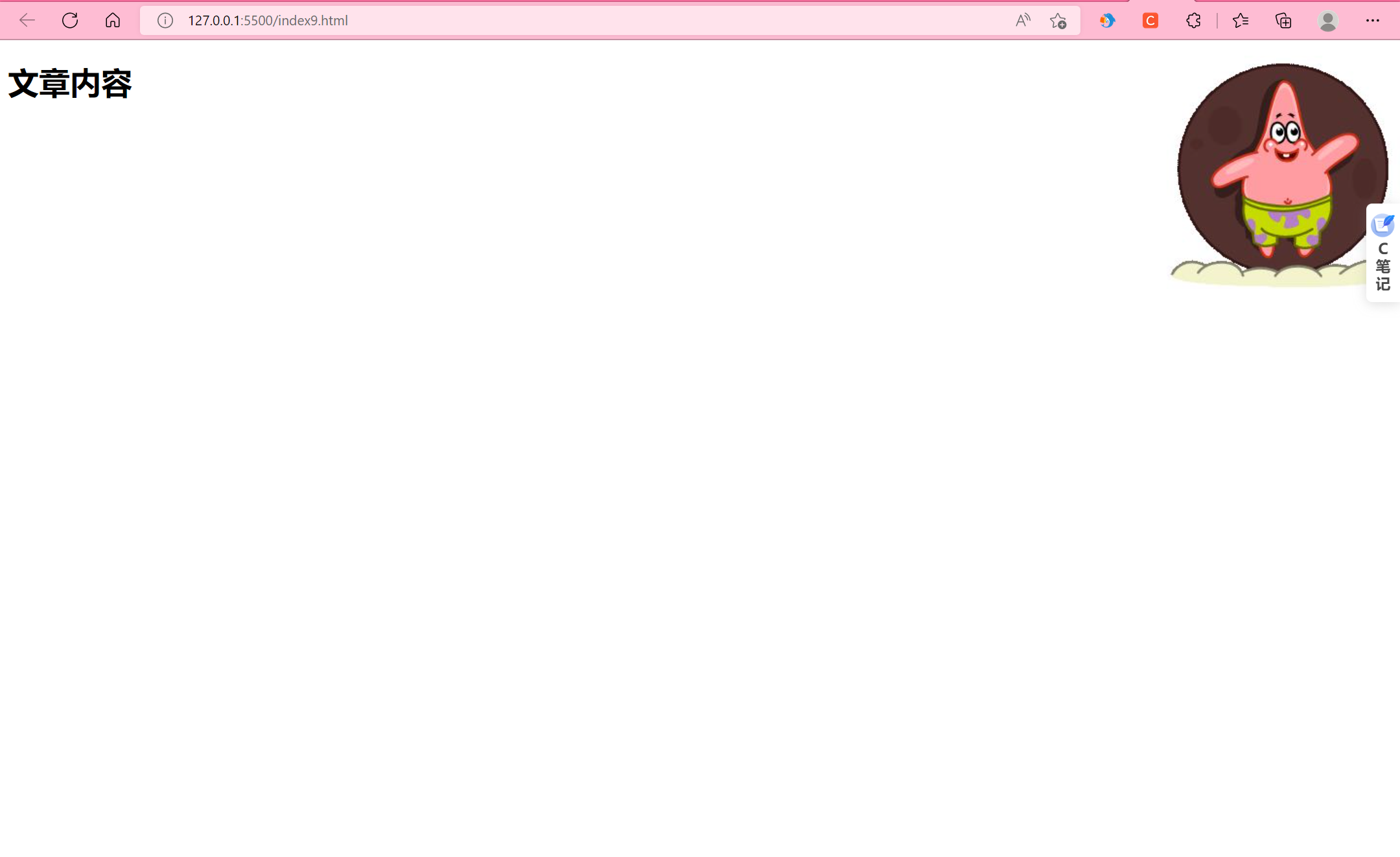Click the address bar URL text
Viewport: 1400px width, 857px height.
[268, 21]
